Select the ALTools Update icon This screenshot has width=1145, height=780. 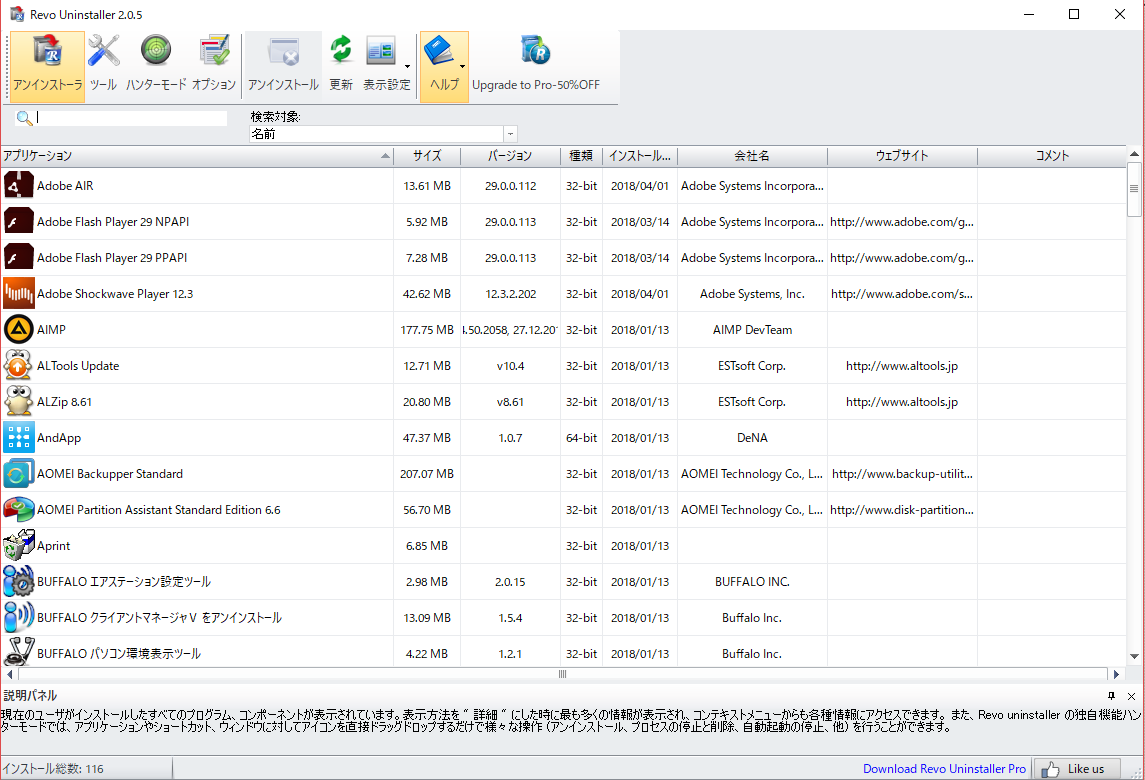coord(18,365)
